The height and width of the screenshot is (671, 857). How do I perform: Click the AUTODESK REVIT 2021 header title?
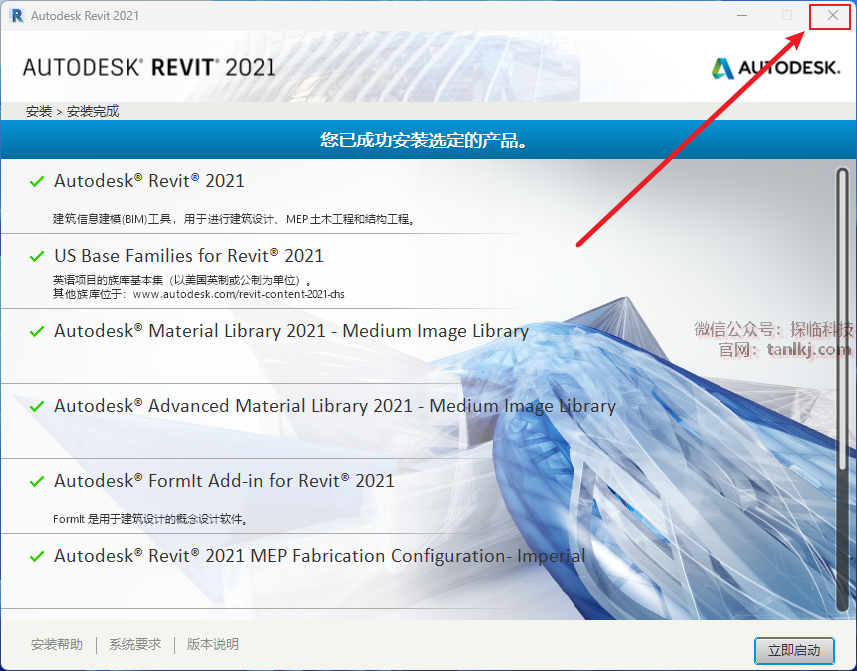click(x=149, y=67)
